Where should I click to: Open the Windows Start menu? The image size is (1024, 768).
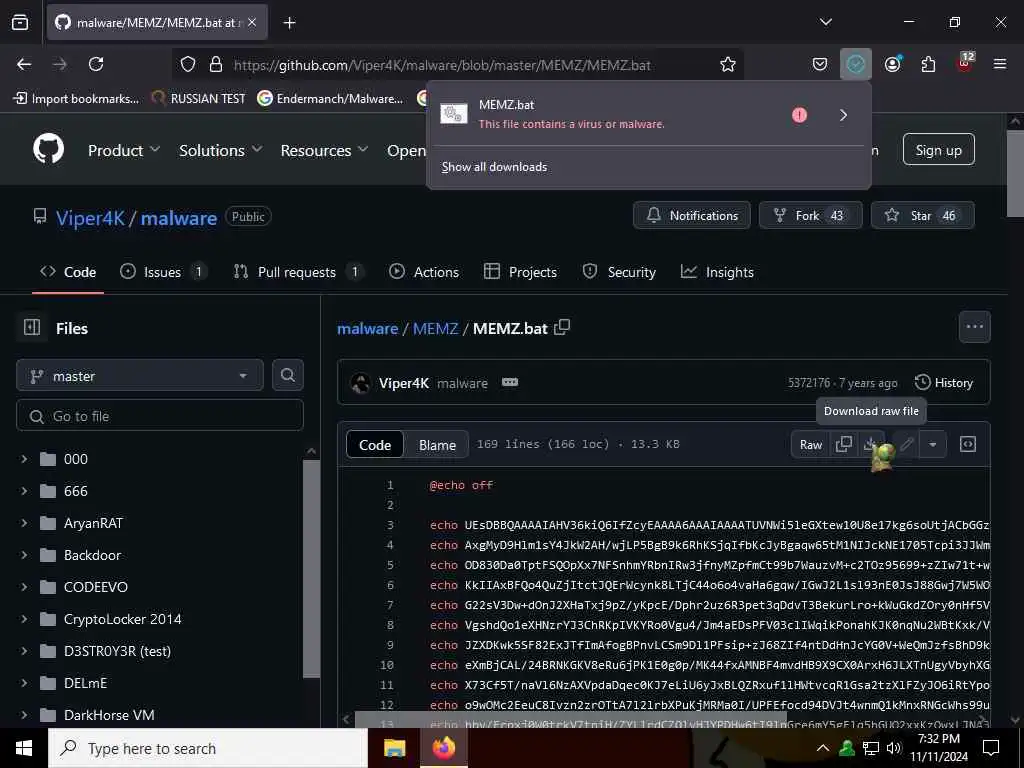point(24,748)
